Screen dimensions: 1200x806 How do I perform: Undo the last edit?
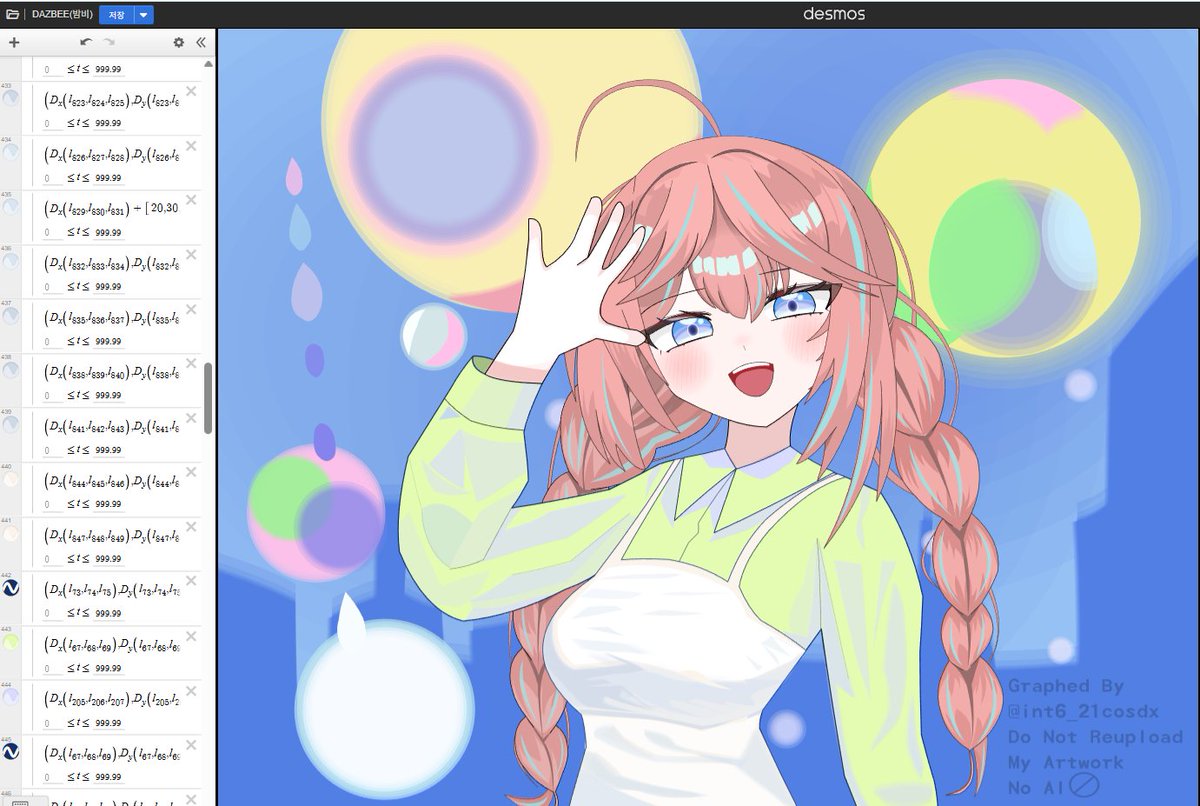click(86, 43)
